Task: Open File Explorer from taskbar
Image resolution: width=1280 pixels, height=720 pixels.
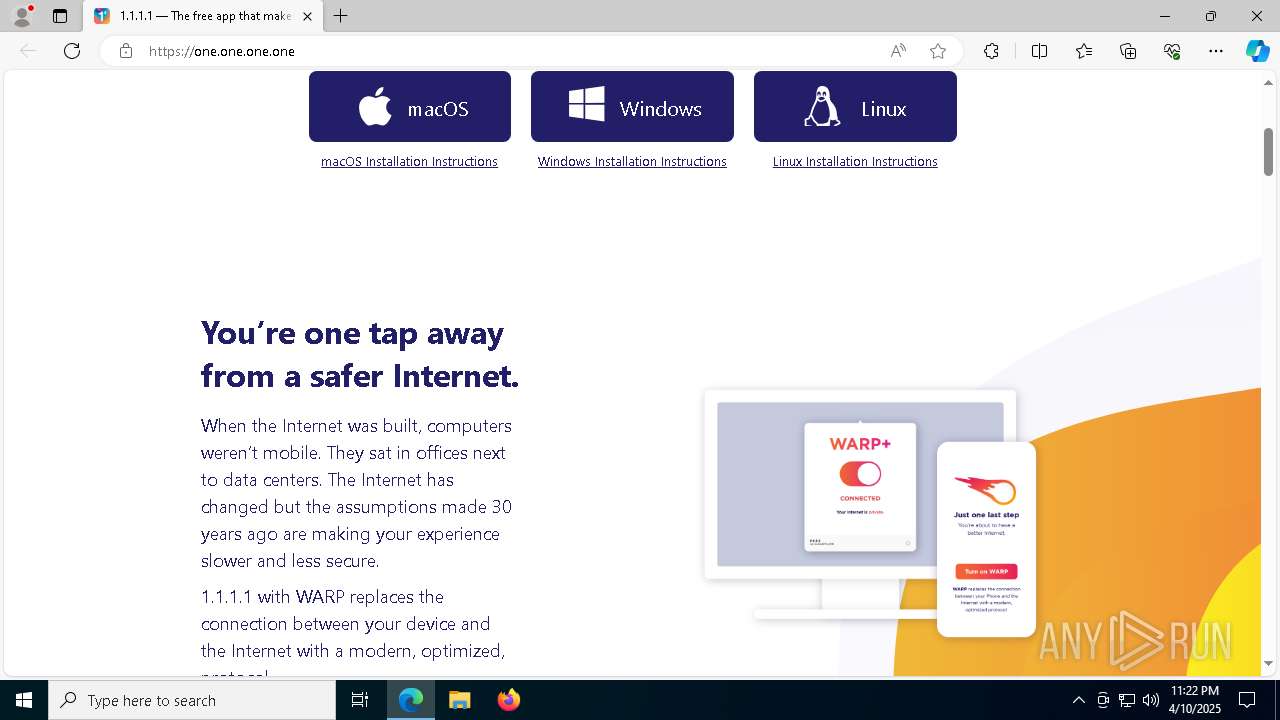Action: pos(459,700)
